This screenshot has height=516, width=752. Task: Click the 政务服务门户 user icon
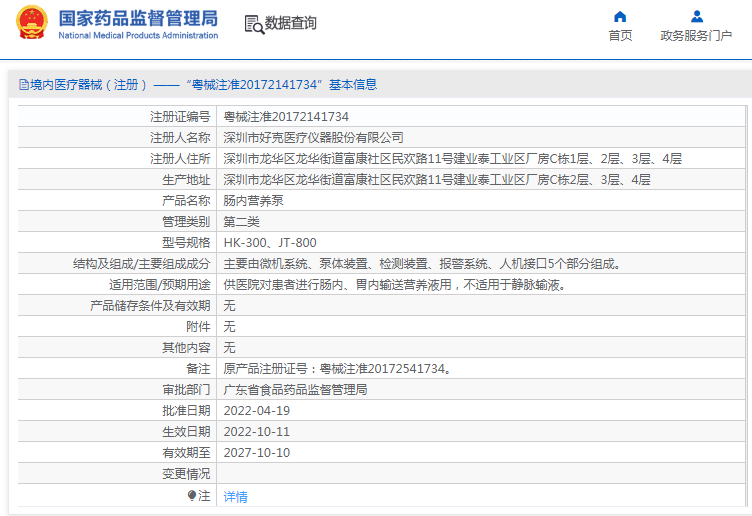click(696, 17)
